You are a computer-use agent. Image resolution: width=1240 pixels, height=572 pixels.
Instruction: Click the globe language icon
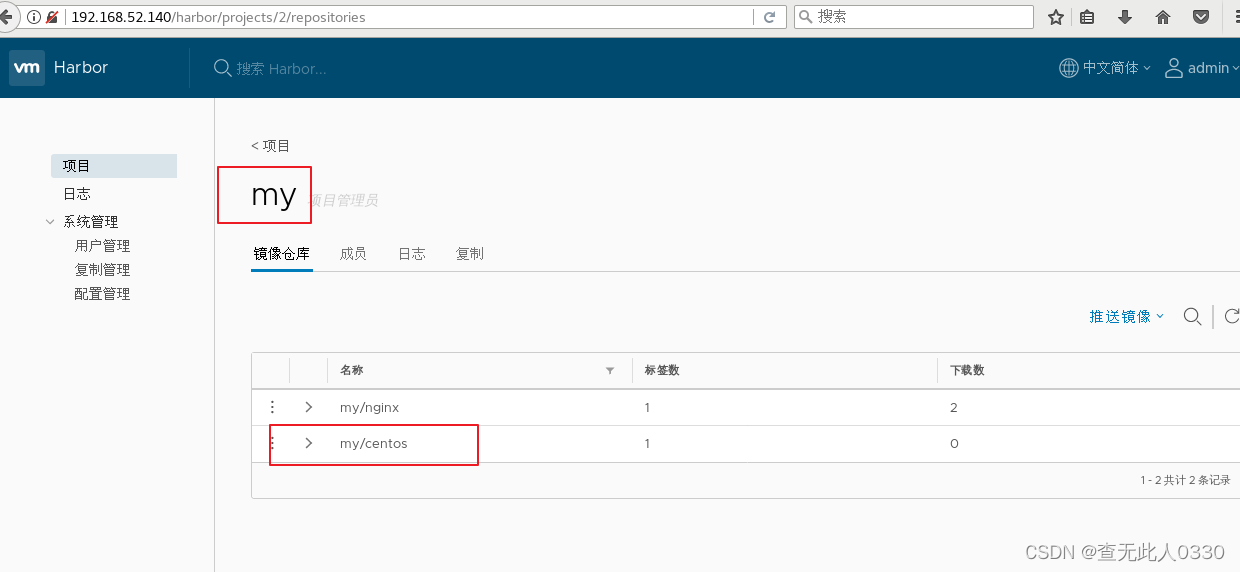[x=1069, y=68]
